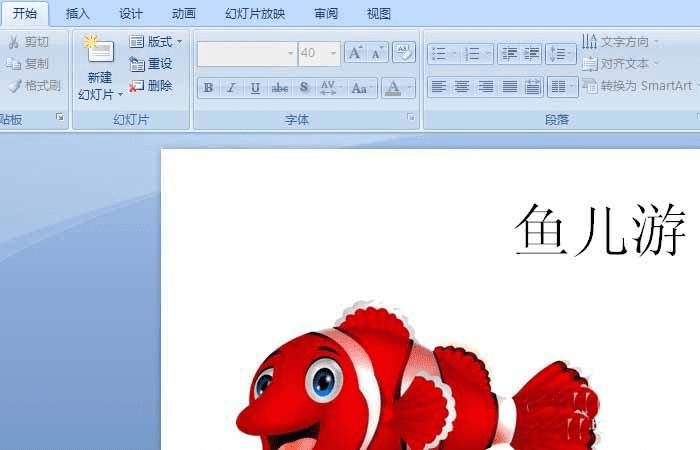Click the decrease font size icon
700x450 pixels.
[378, 53]
